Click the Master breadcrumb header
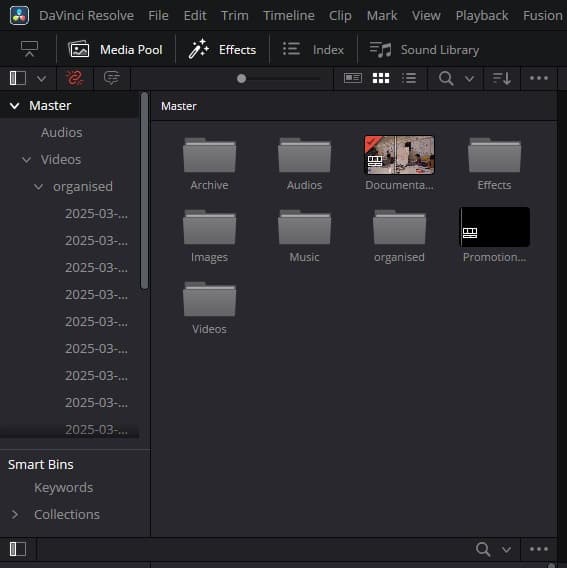This screenshot has height=568, width=567. click(179, 106)
